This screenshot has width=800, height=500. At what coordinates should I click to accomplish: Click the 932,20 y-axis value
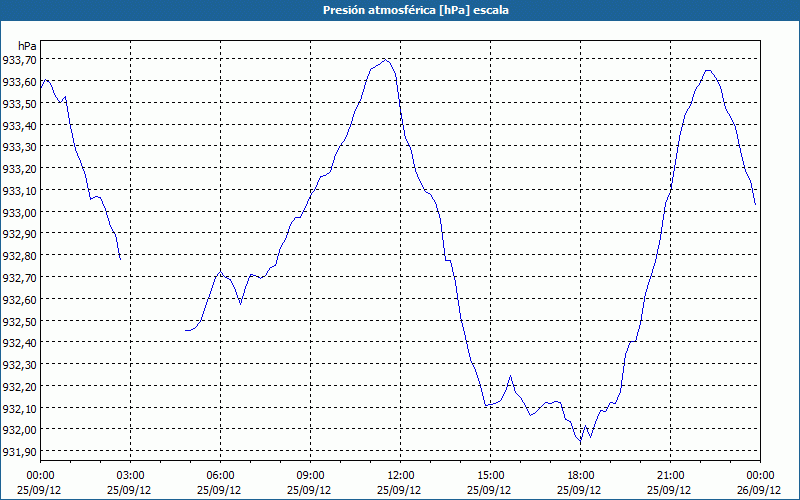click(19, 386)
